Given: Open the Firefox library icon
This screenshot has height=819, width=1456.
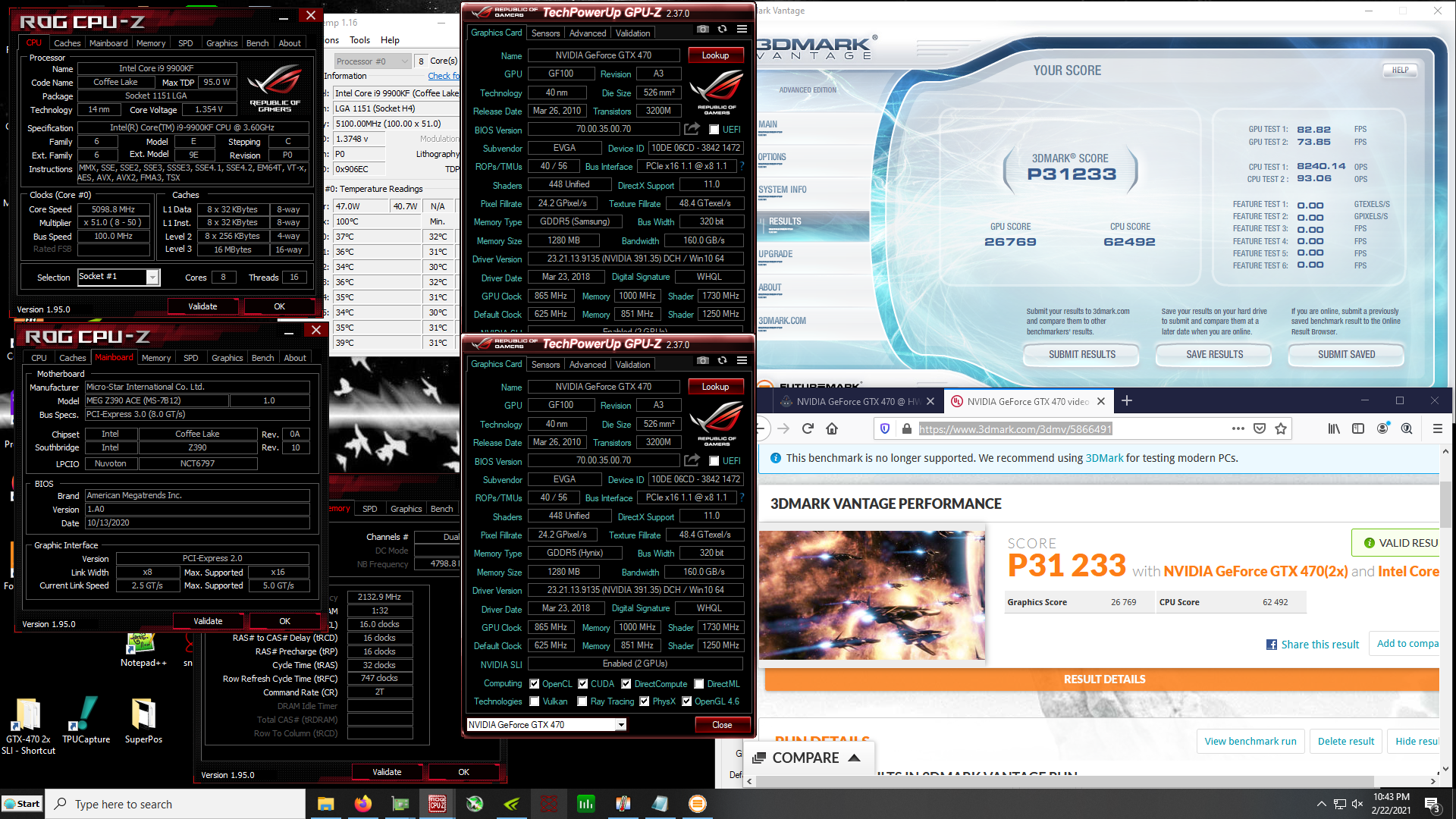Looking at the screenshot, I should 1334,429.
